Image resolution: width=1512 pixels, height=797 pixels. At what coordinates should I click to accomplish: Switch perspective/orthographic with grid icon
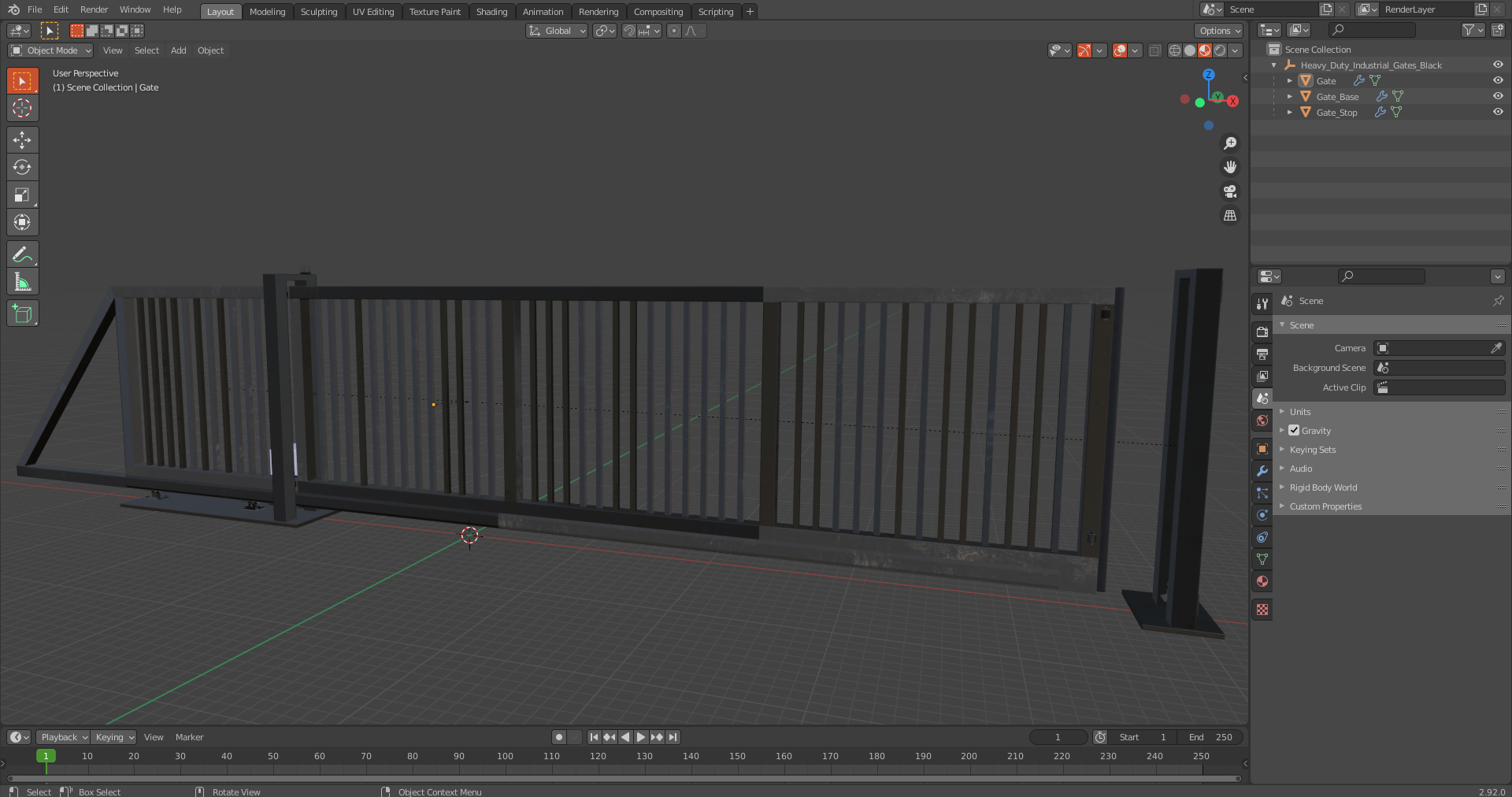1229,215
